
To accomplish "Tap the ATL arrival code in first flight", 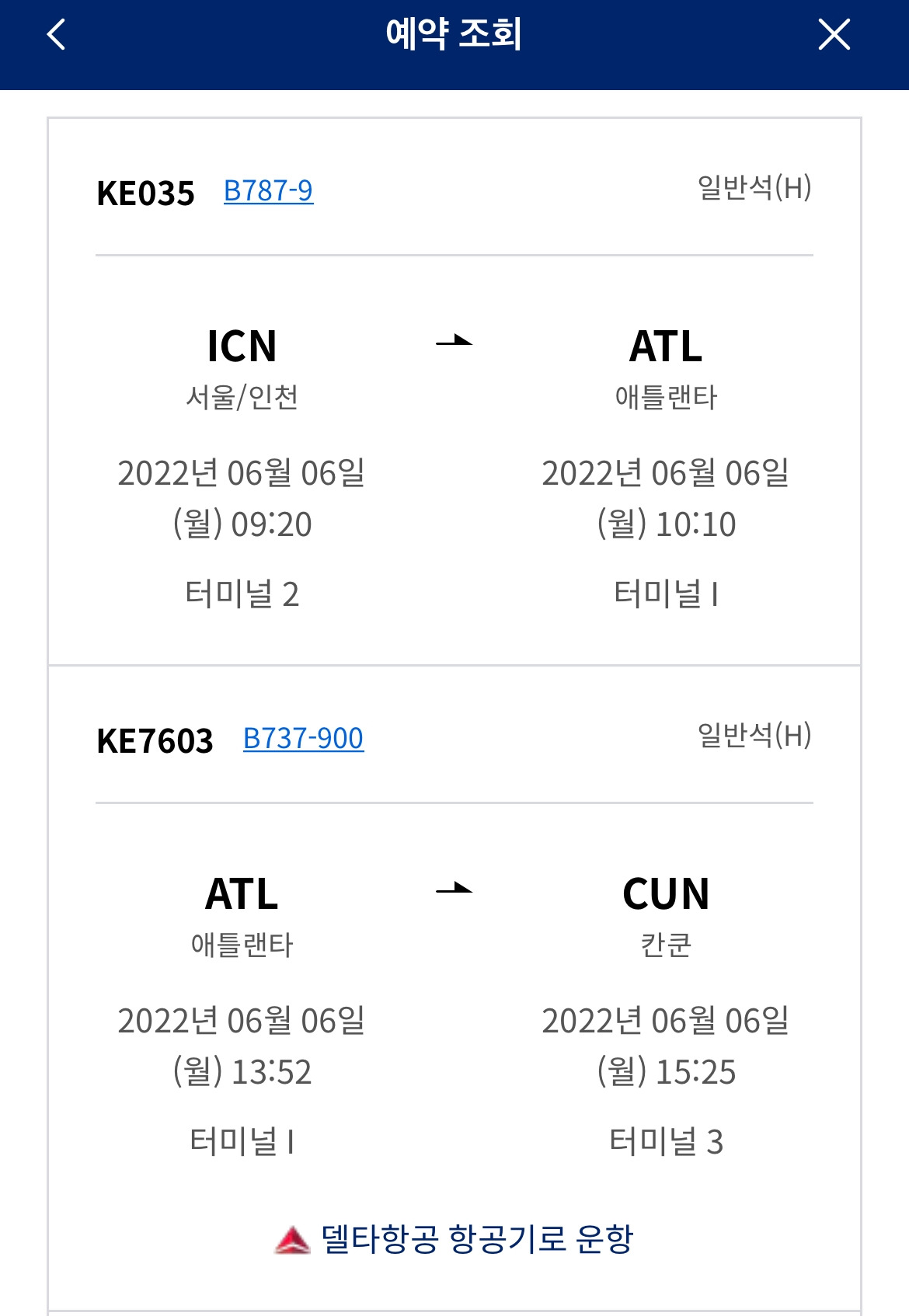I will click(666, 346).
